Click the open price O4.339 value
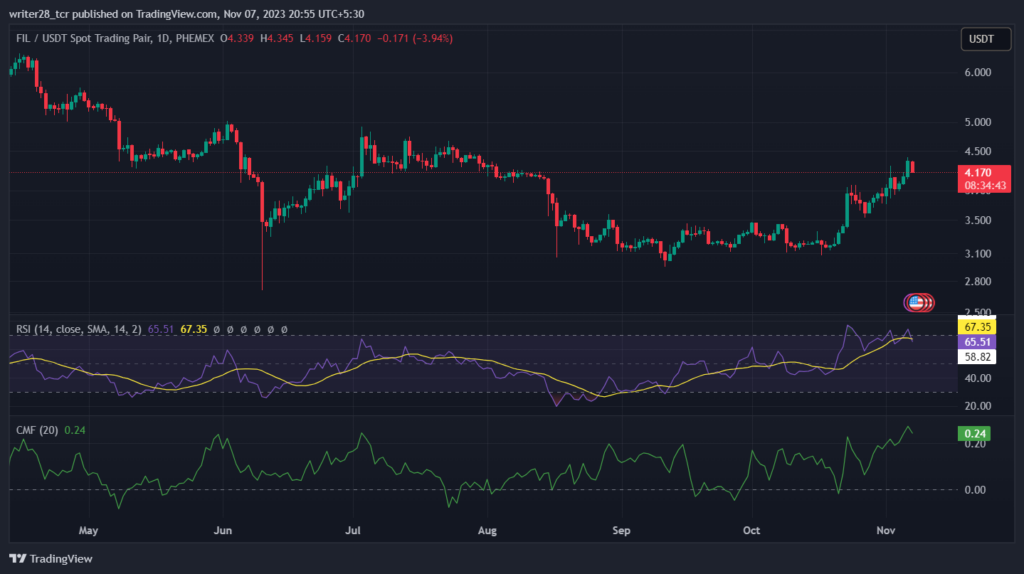Screen dimensions: 1024x574 (236, 39)
